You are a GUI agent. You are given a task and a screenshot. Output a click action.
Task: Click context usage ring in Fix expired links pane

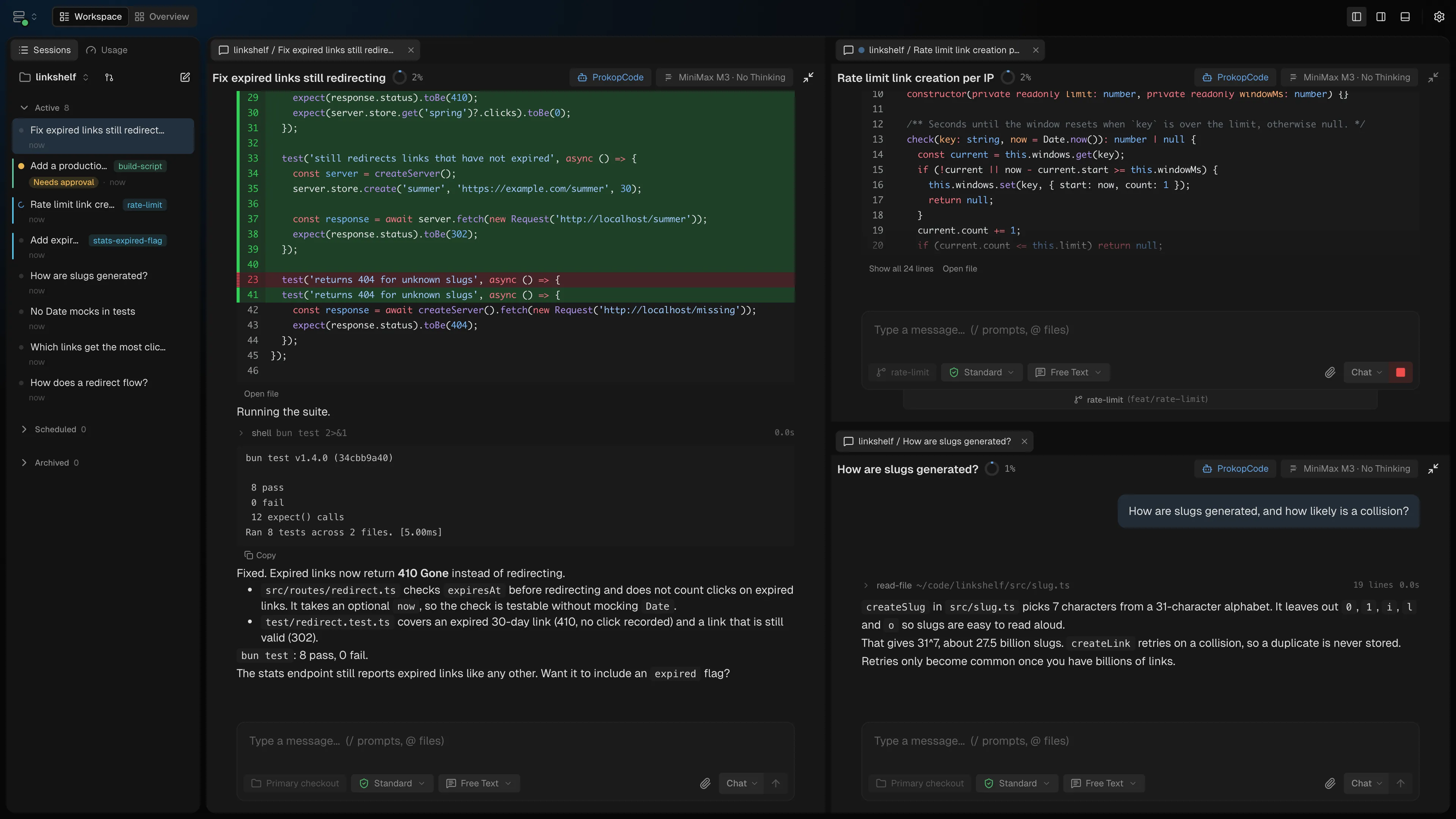pyautogui.click(x=400, y=77)
